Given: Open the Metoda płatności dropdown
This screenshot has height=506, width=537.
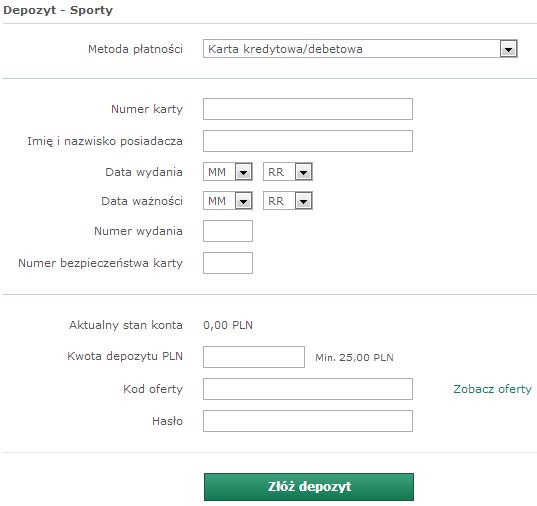Looking at the screenshot, I should [x=360, y=49].
